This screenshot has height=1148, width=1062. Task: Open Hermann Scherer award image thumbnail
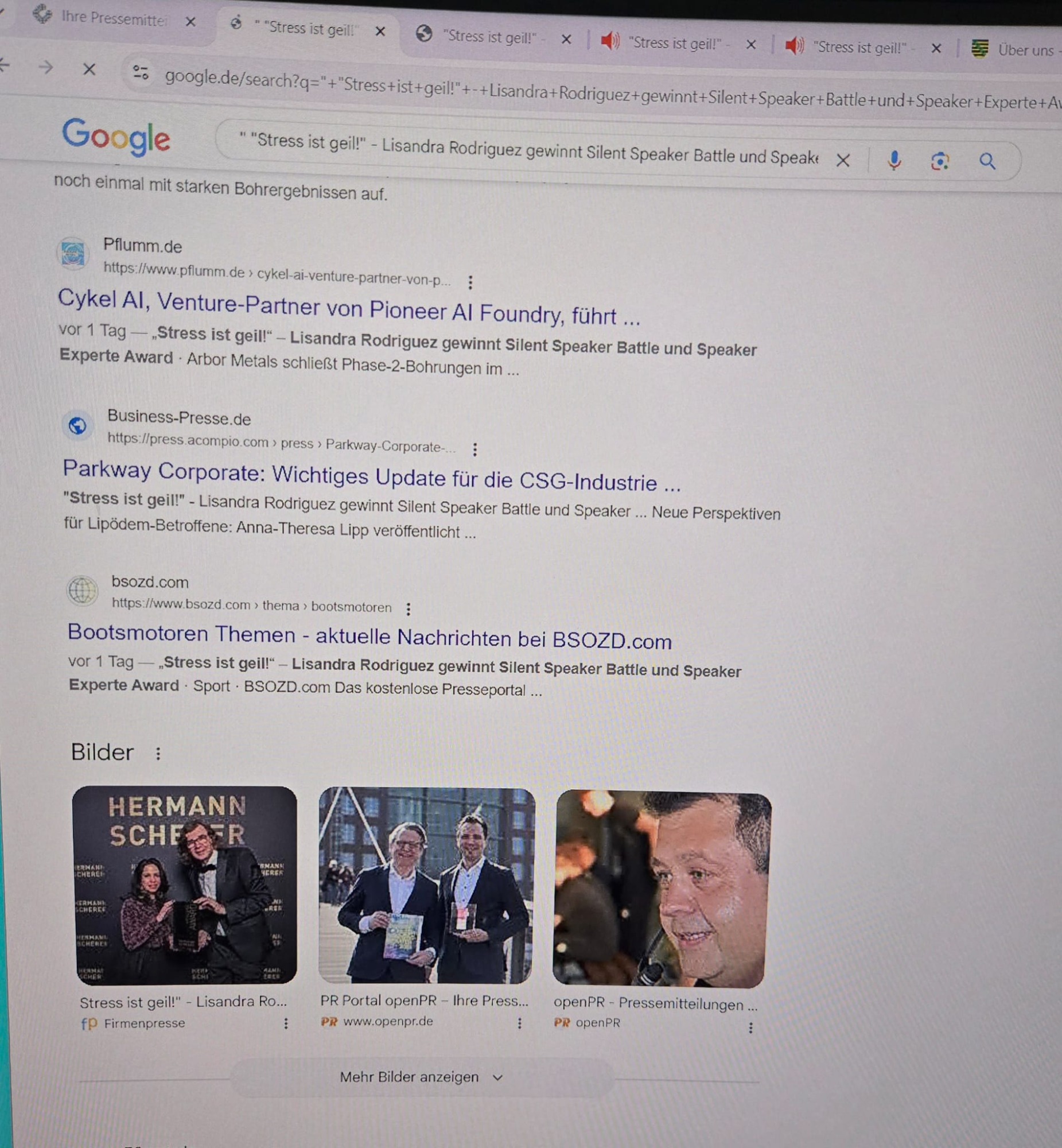pos(185,885)
